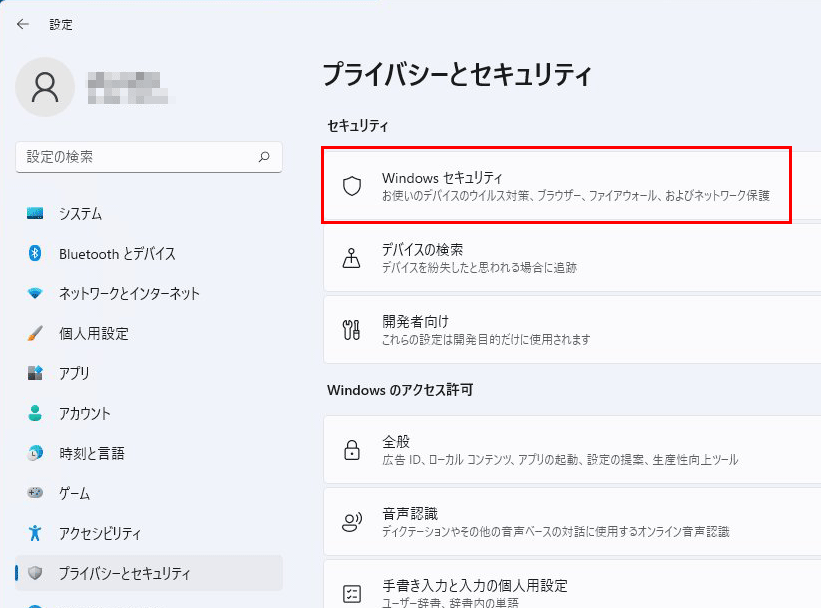The image size is (821, 608).
Task: Click the プライバシーとセキュリティ page heading
Action: (457, 74)
